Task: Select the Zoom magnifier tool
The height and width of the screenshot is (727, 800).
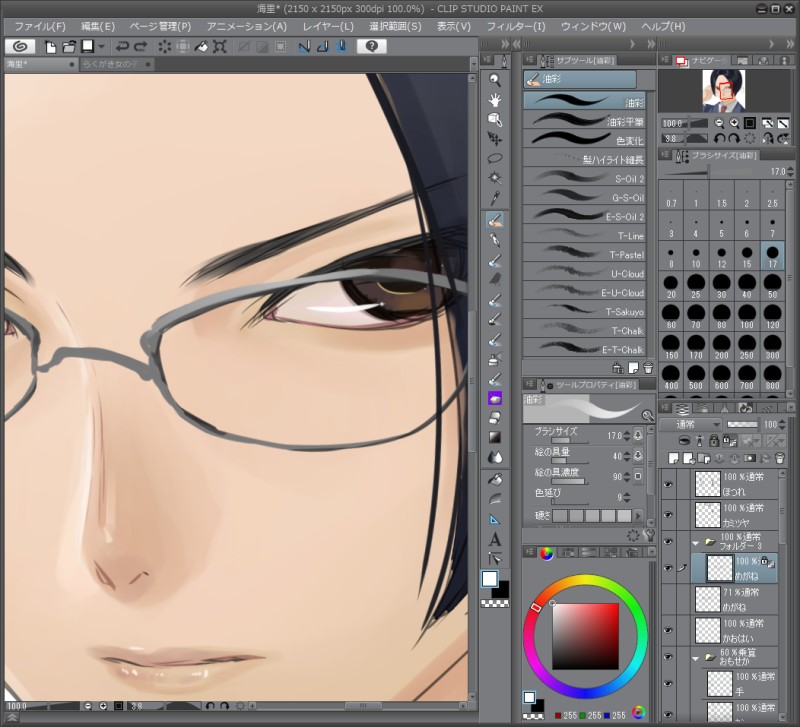Action: (x=494, y=80)
